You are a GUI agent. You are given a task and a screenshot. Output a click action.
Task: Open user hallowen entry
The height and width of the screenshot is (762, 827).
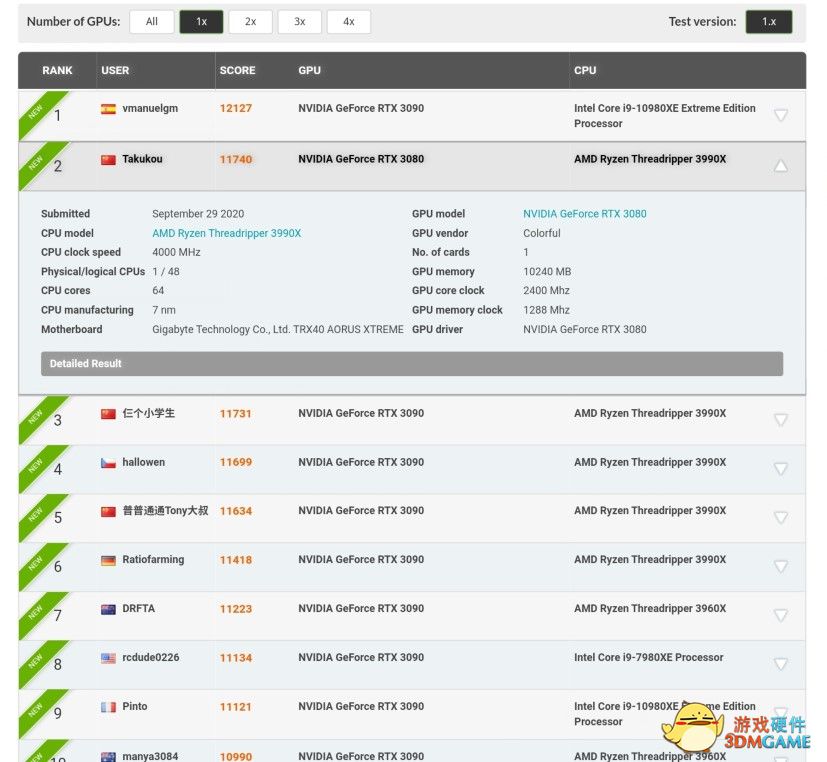click(143, 462)
